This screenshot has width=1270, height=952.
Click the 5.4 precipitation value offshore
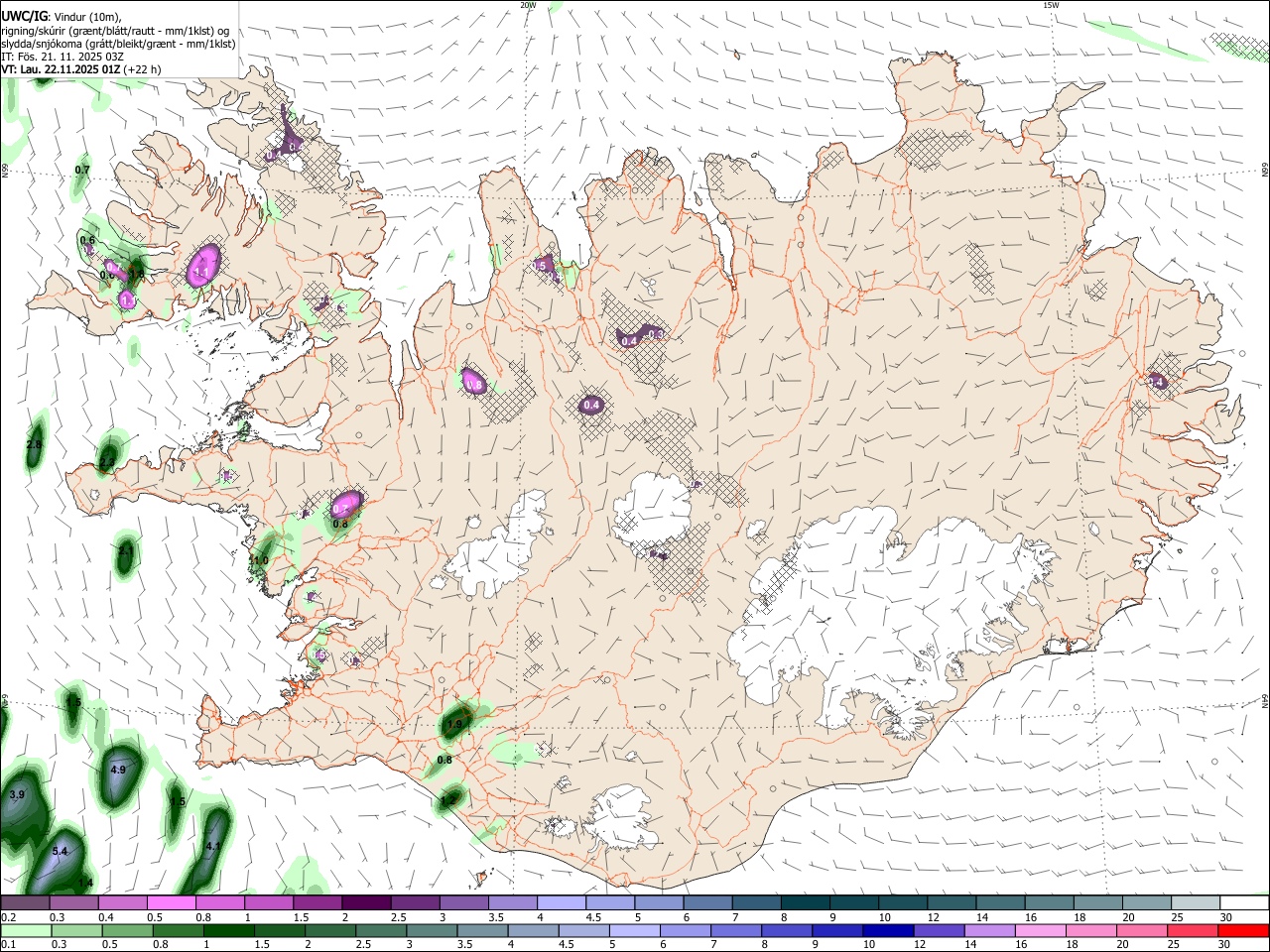click(x=60, y=852)
